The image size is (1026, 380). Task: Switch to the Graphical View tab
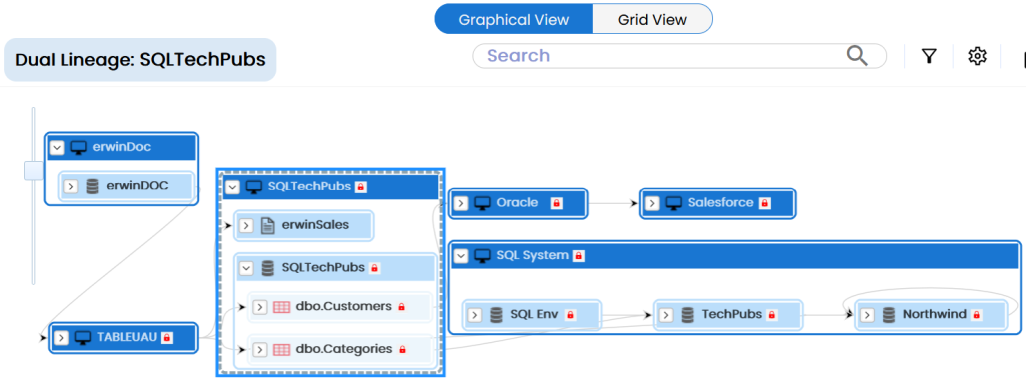[514, 19]
